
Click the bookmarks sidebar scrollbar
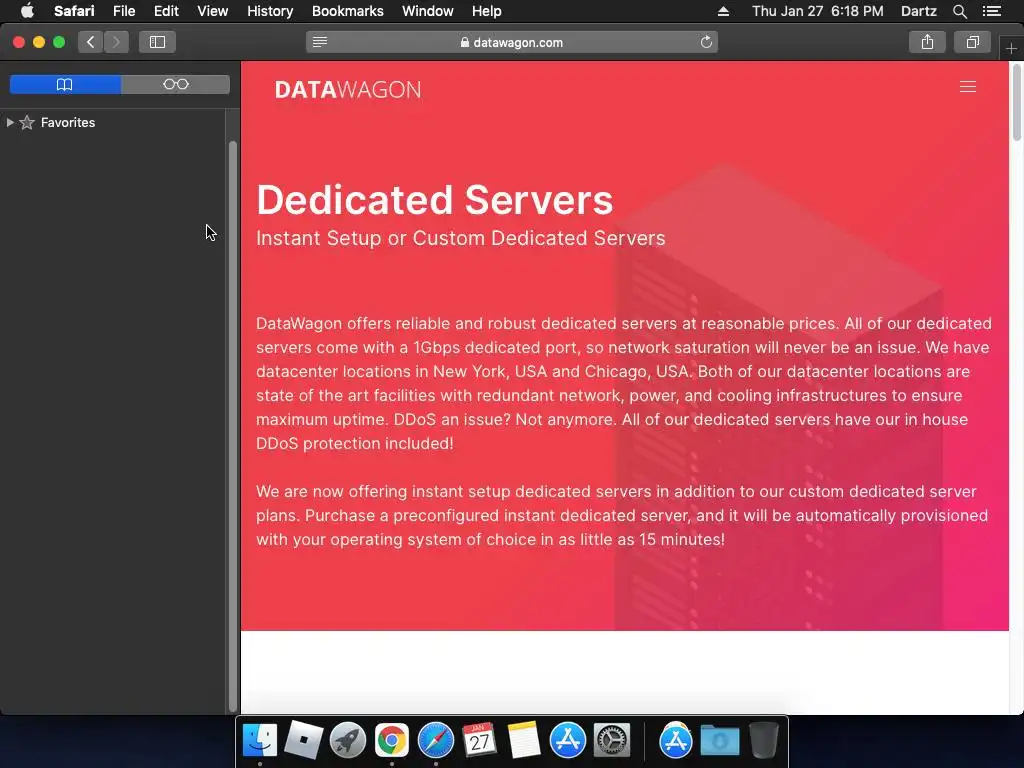[232, 426]
